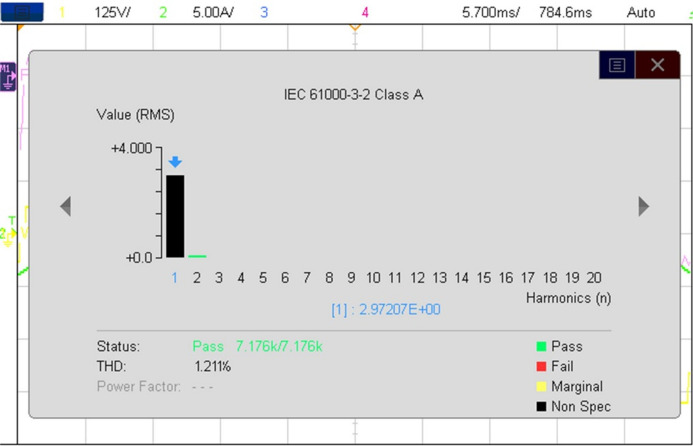The width and height of the screenshot is (693, 446).
Task: Click the Pass 7.176k/7.176k status value
Action: click(x=257, y=346)
